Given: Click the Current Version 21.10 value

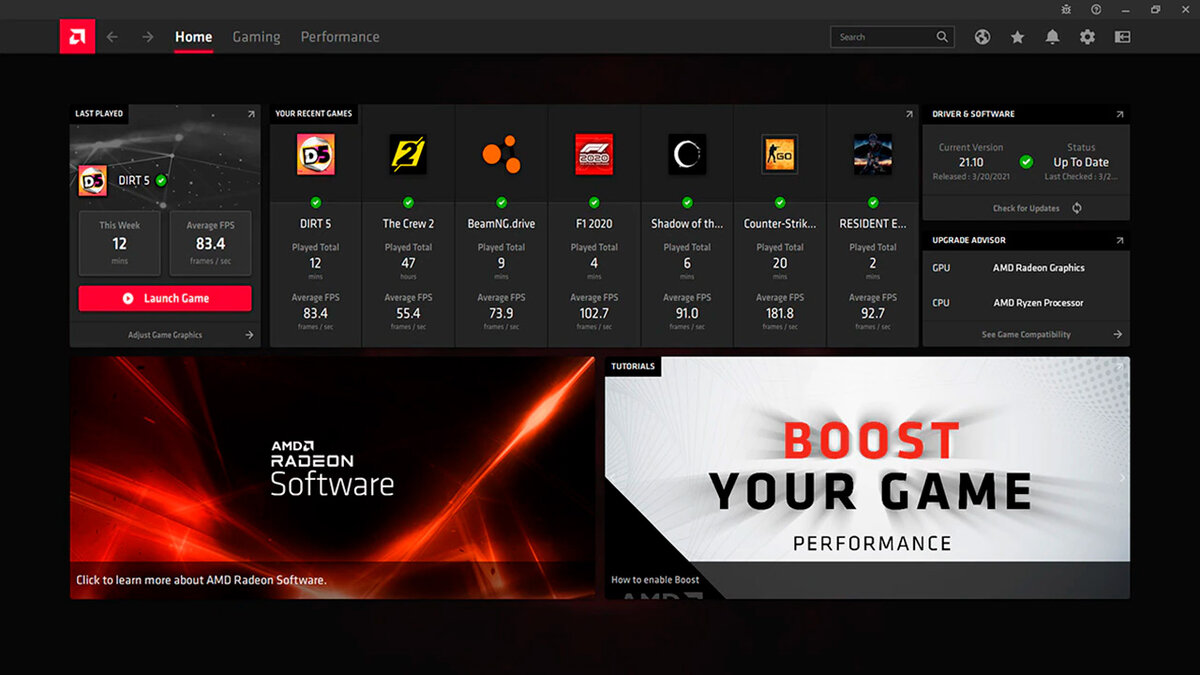Looking at the screenshot, I should (x=971, y=162).
